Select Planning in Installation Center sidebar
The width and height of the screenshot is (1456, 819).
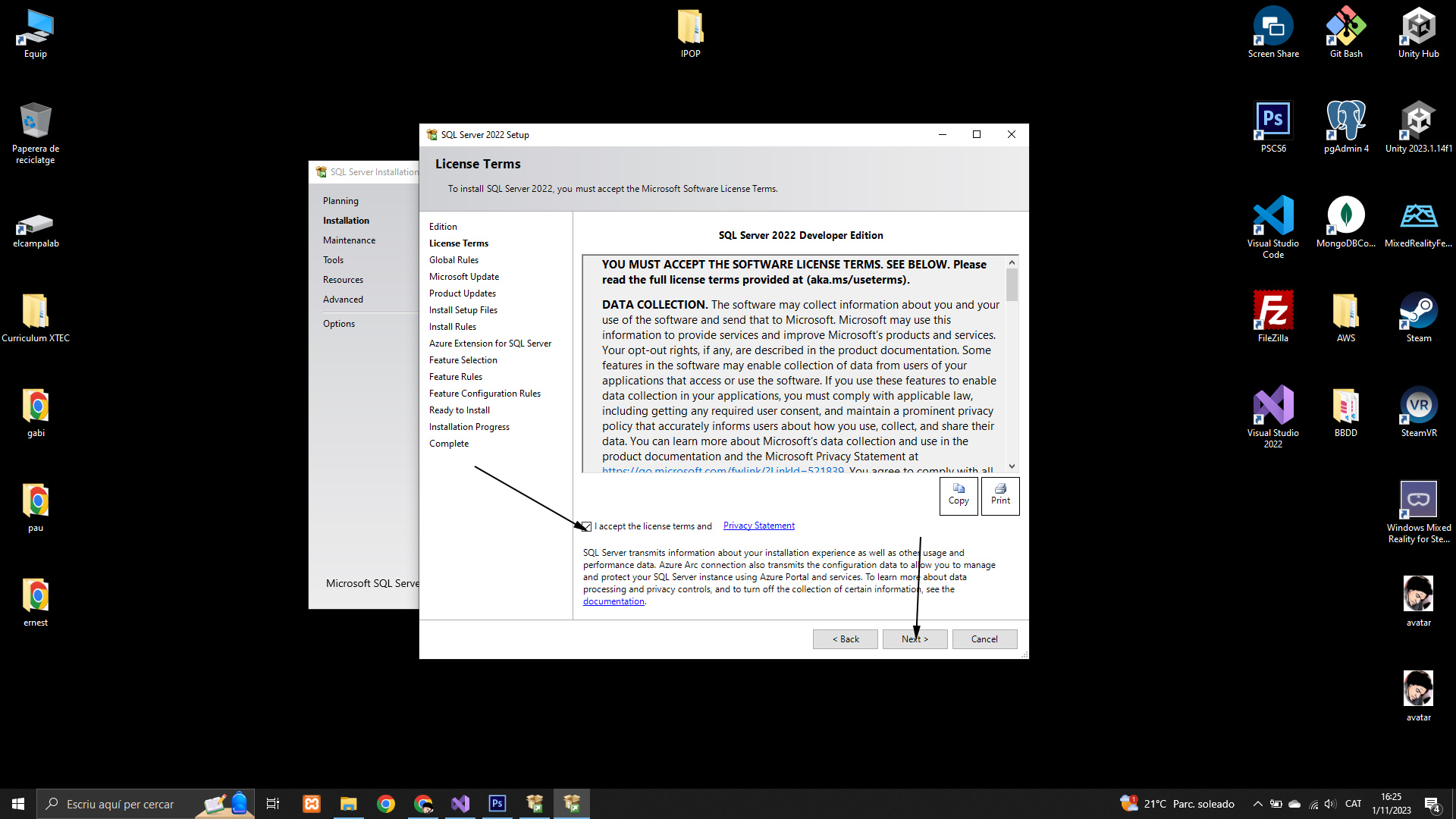[x=340, y=201]
